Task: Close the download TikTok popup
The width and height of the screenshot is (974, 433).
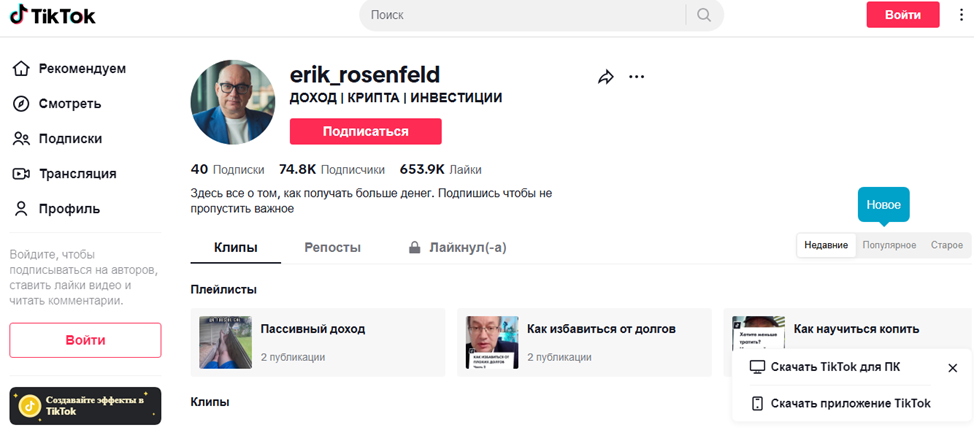Action: [x=952, y=368]
